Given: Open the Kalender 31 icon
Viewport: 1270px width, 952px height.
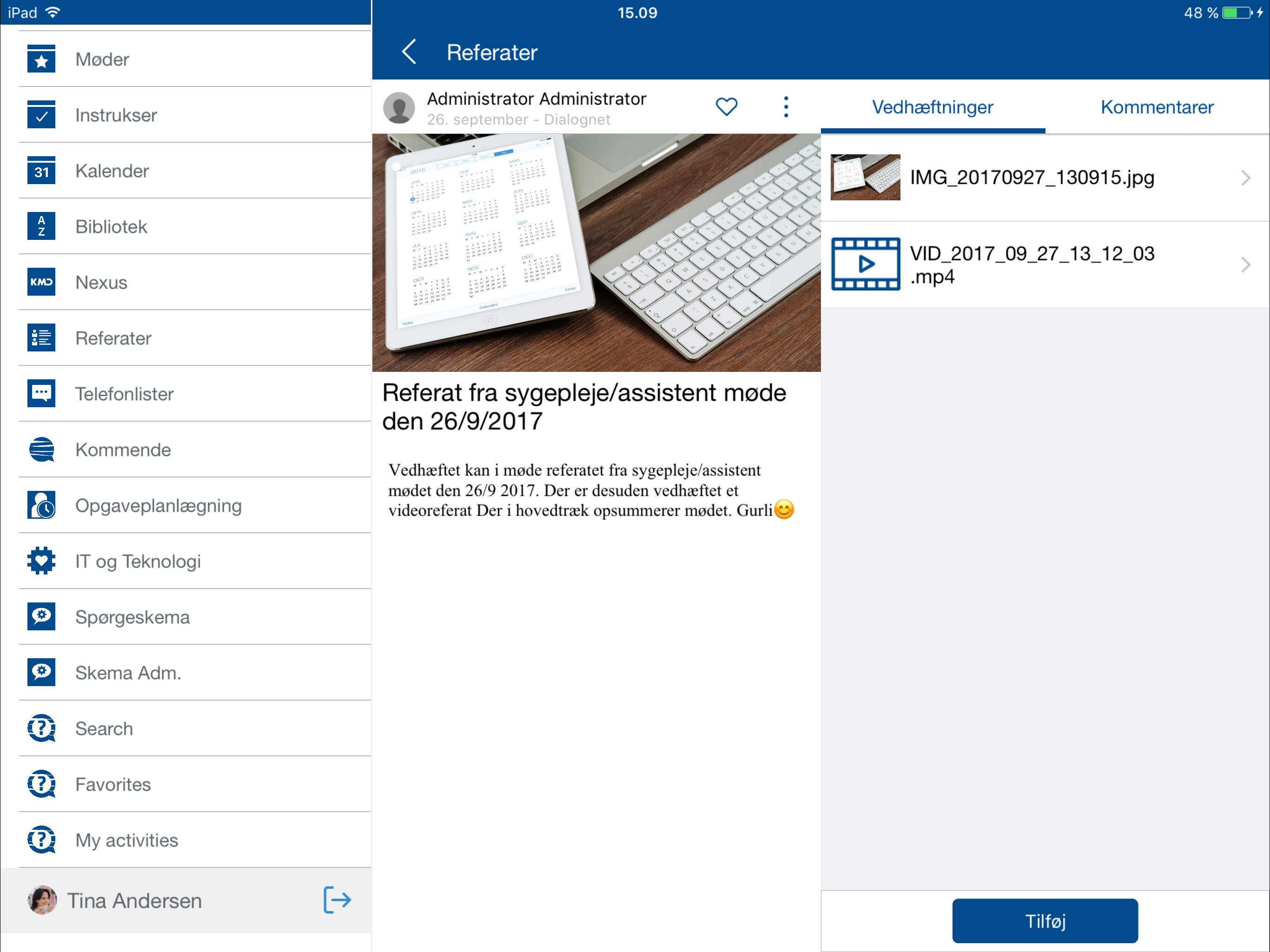Looking at the screenshot, I should pos(41,171).
